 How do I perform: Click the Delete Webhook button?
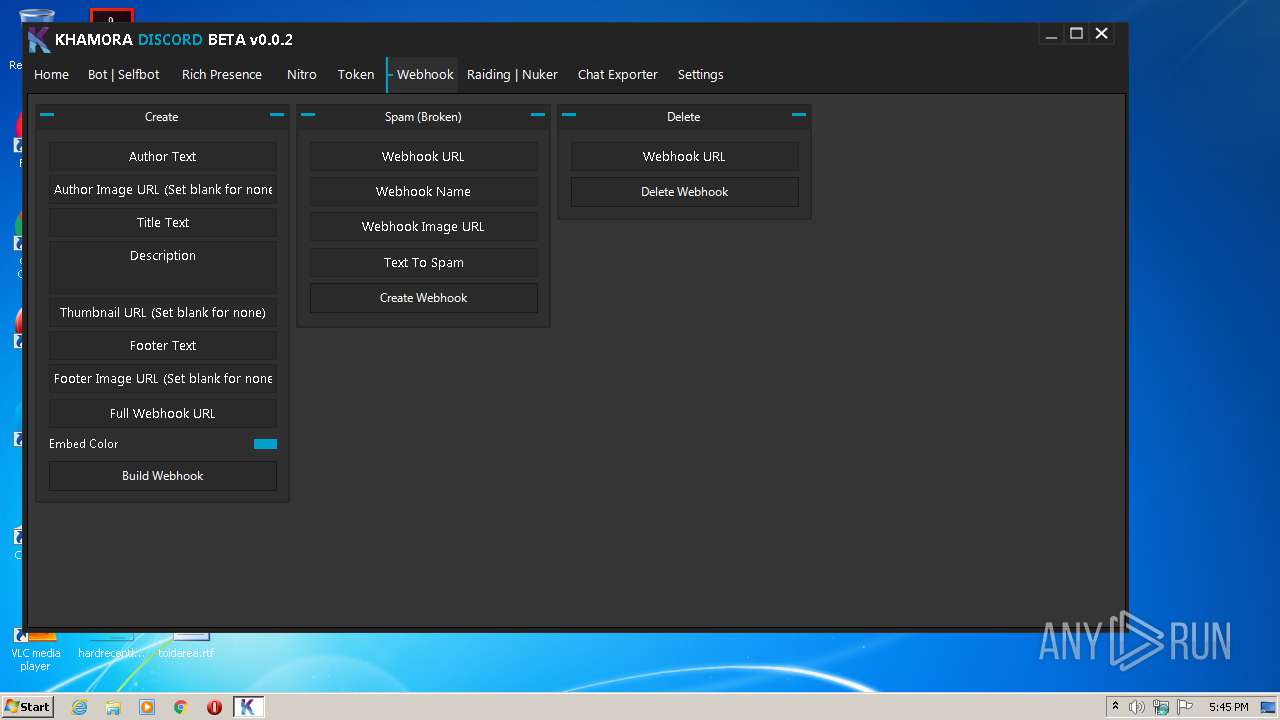click(685, 192)
